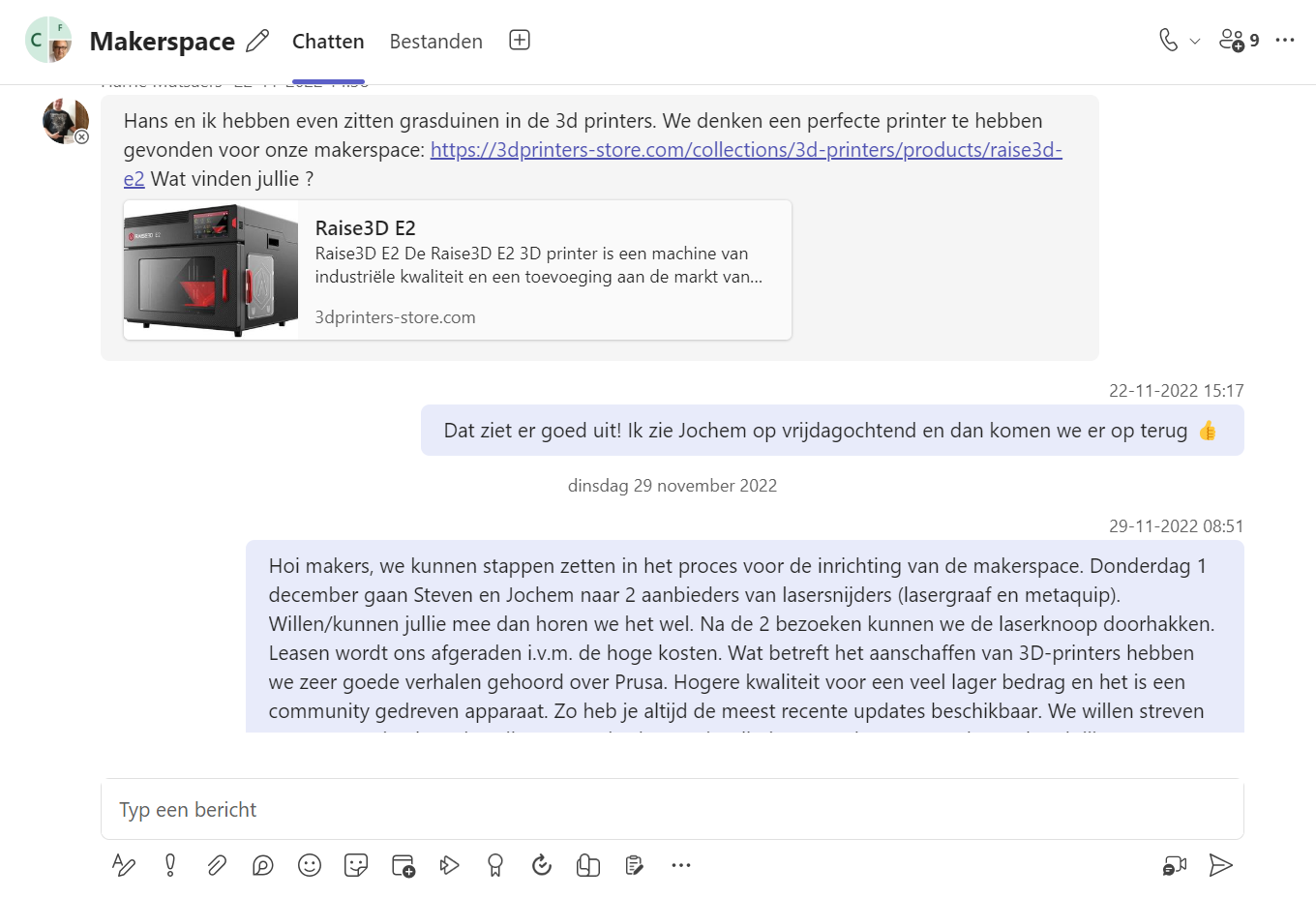Add a new tab with plus icon
The width and height of the screenshot is (1316, 898).
tap(520, 40)
